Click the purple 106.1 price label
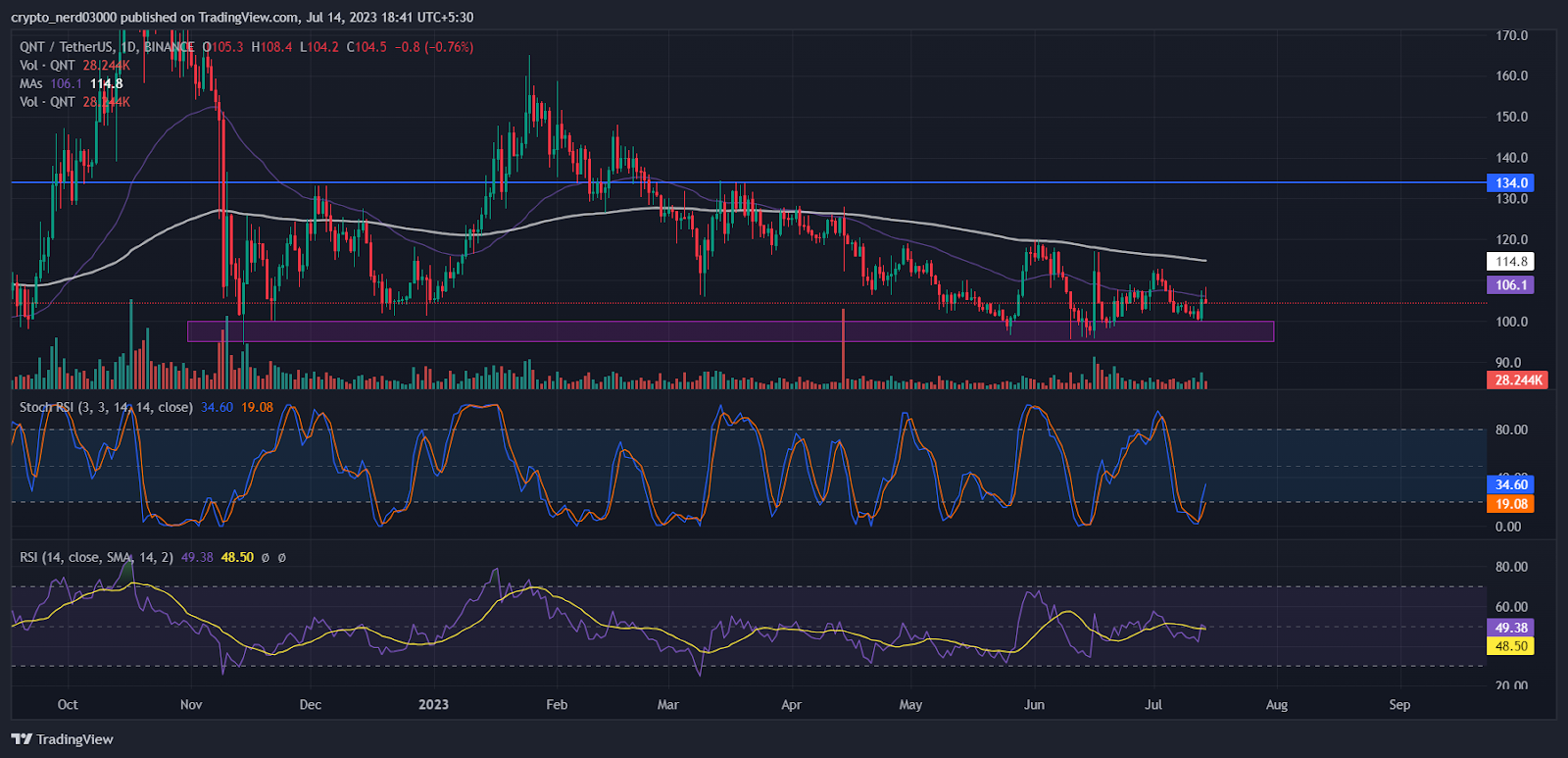This screenshot has width=1568, height=758. [x=1510, y=285]
